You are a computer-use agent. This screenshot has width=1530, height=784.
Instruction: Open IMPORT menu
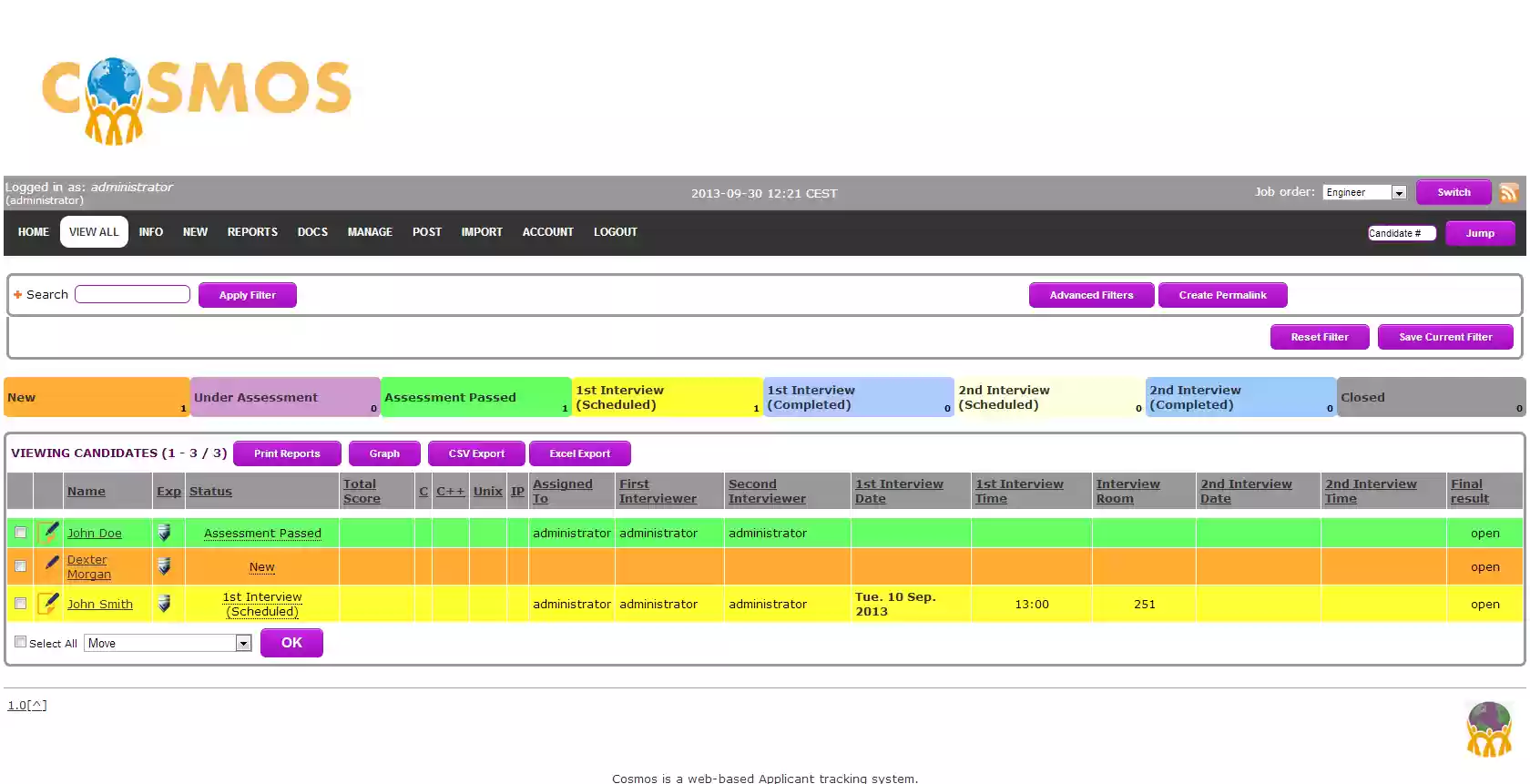[x=482, y=232]
